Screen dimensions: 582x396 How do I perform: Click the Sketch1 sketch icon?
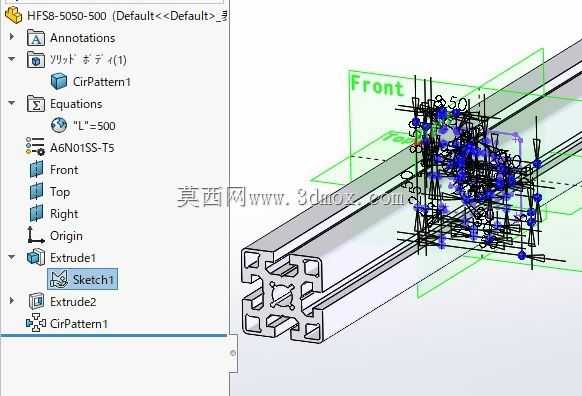[59, 279]
